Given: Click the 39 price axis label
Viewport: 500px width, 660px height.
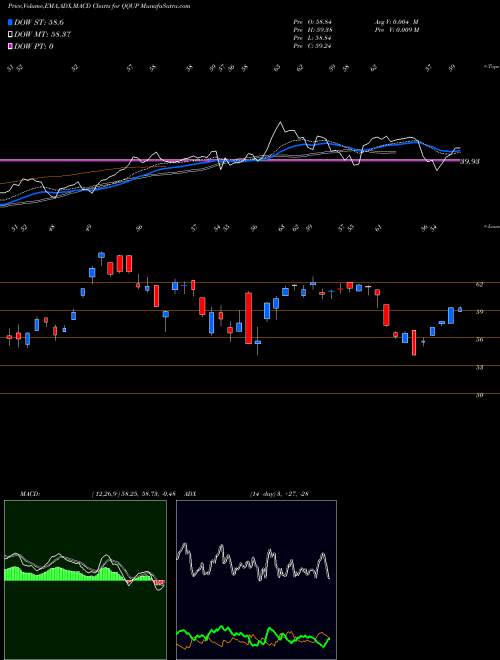Looking at the screenshot, I should click(x=479, y=312).
